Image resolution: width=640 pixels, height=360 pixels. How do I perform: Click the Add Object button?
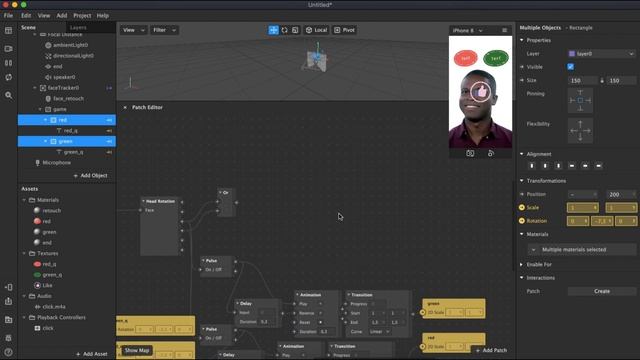90,176
